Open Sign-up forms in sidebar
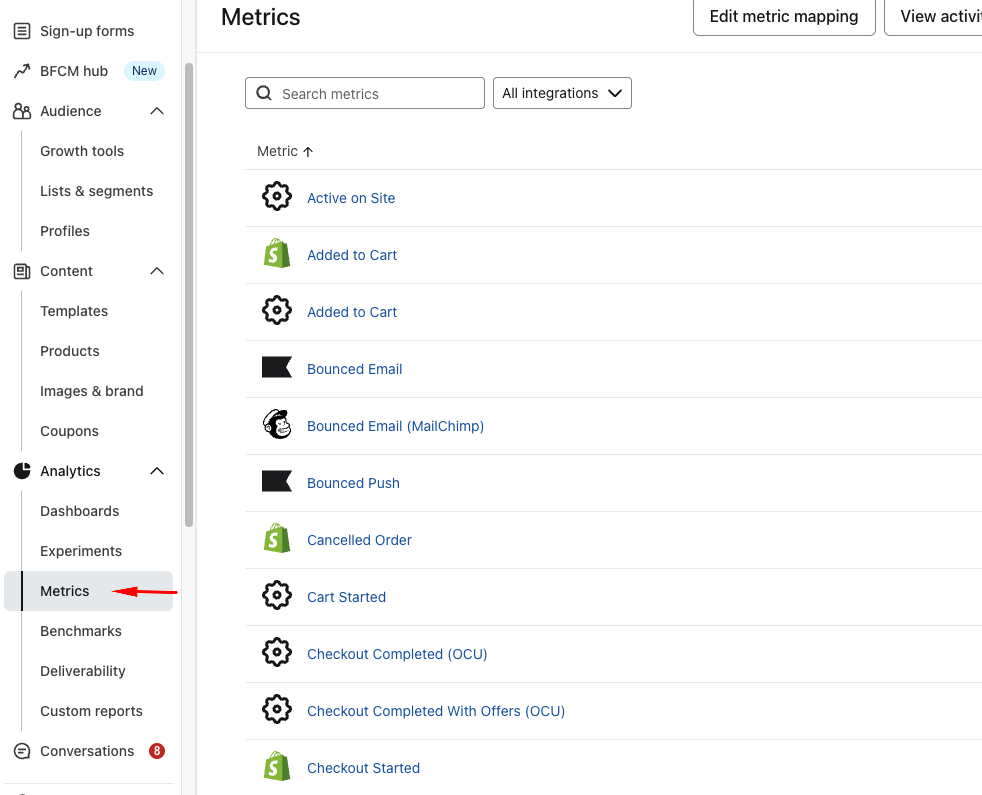The width and height of the screenshot is (982, 795). [x=87, y=31]
